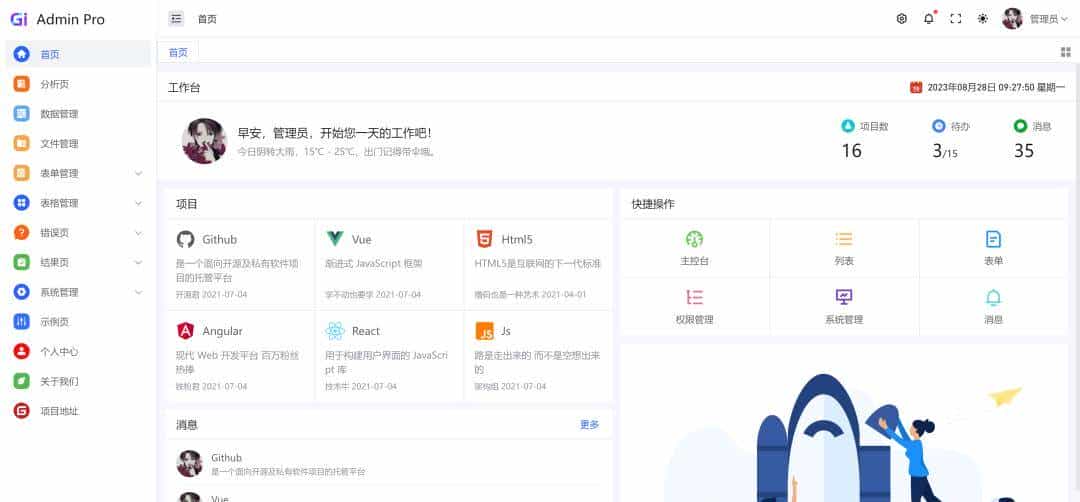Screen dimensions: 1080x502
Task: Click 更多 link in the 消息 panel
Action: [590, 425]
